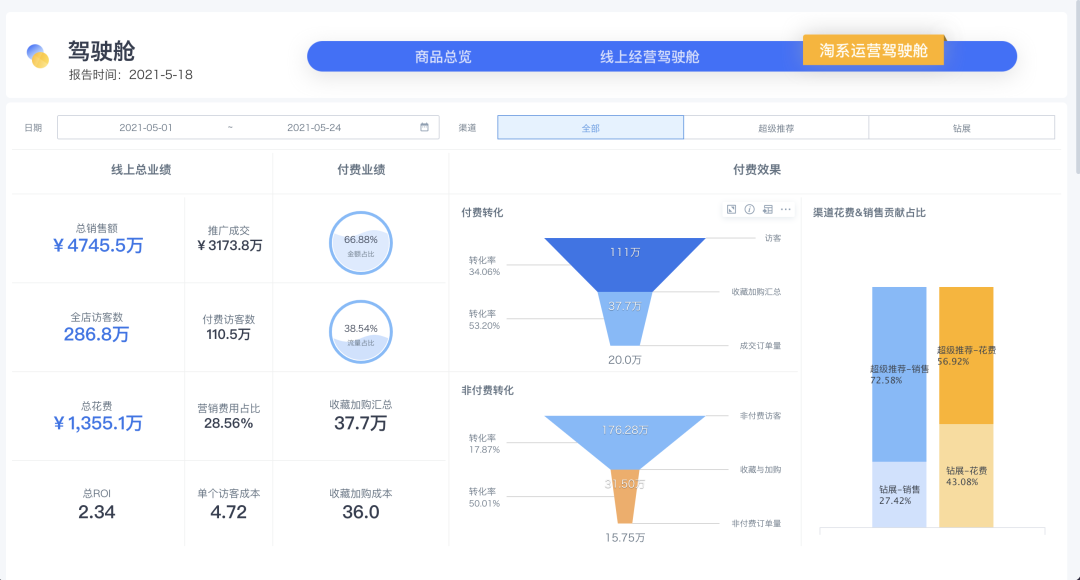Click the 总ROI 2.34 value

pyautogui.click(x=96, y=512)
